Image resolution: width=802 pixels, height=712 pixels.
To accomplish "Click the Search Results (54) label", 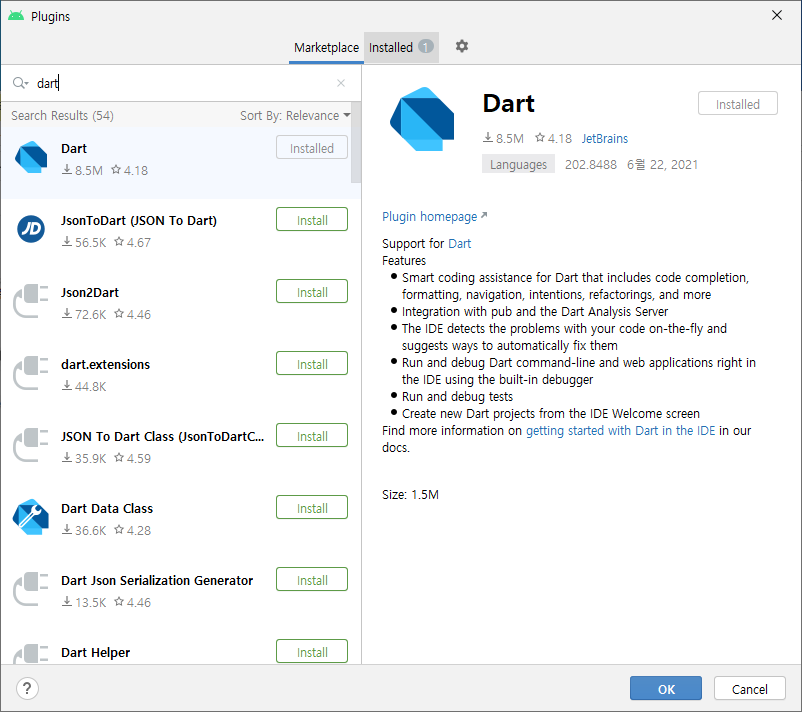I will 62,116.
